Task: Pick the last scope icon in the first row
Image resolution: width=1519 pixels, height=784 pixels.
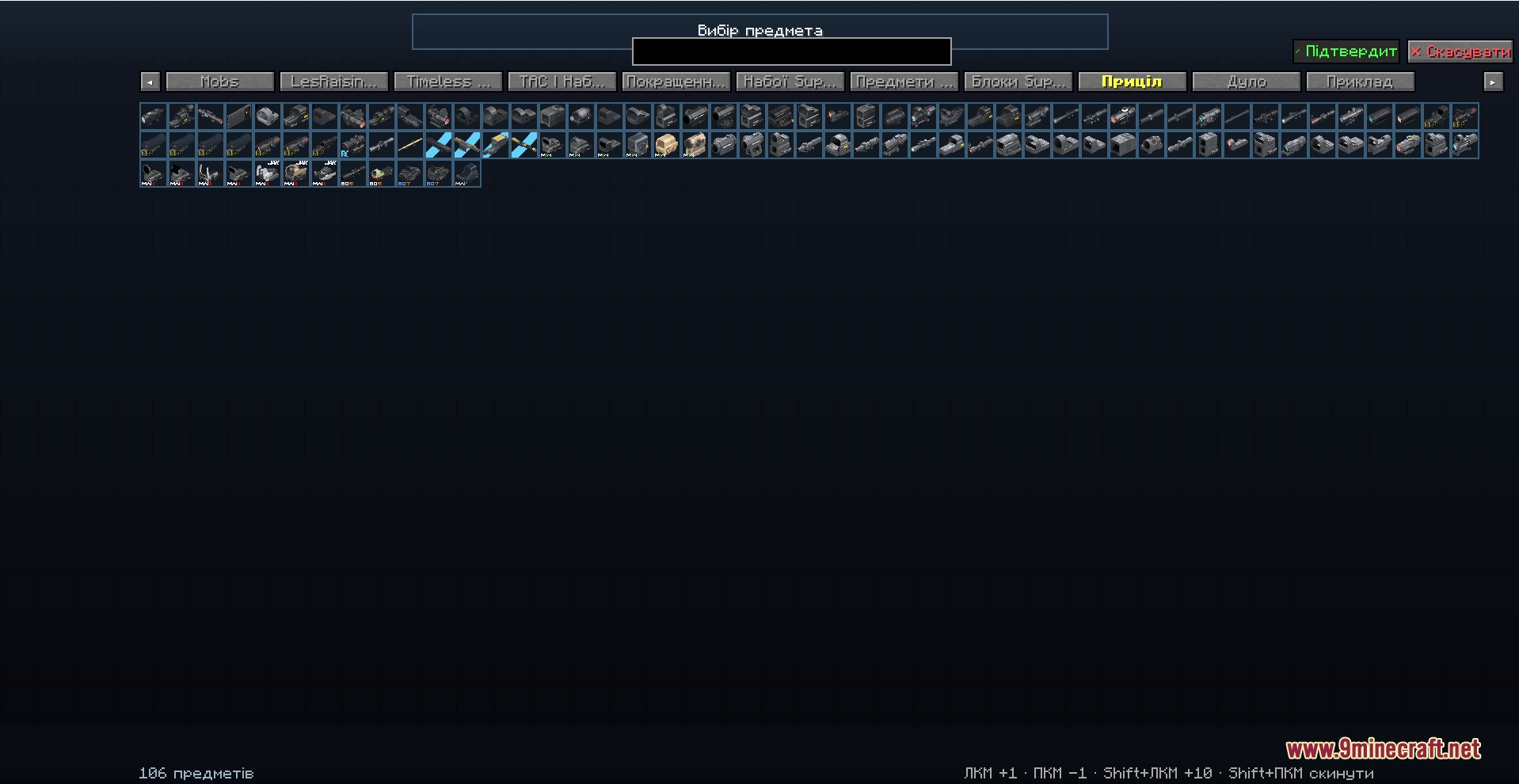Action: 1465,116
